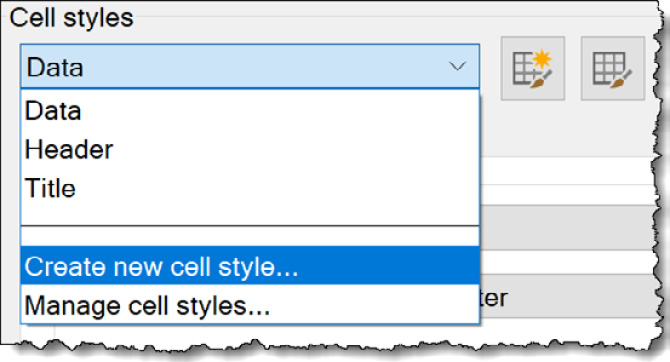Click the grid in the new cell style icon
Image resolution: width=670 pixels, height=362 pixels.
click(x=523, y=68)
